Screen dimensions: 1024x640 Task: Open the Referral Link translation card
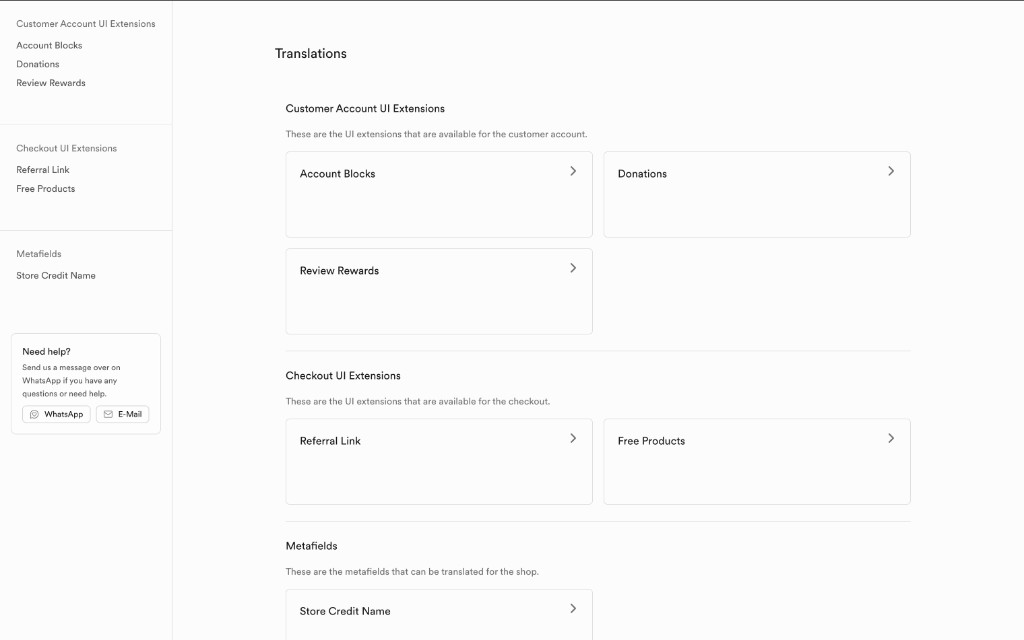tap(439, 462)
